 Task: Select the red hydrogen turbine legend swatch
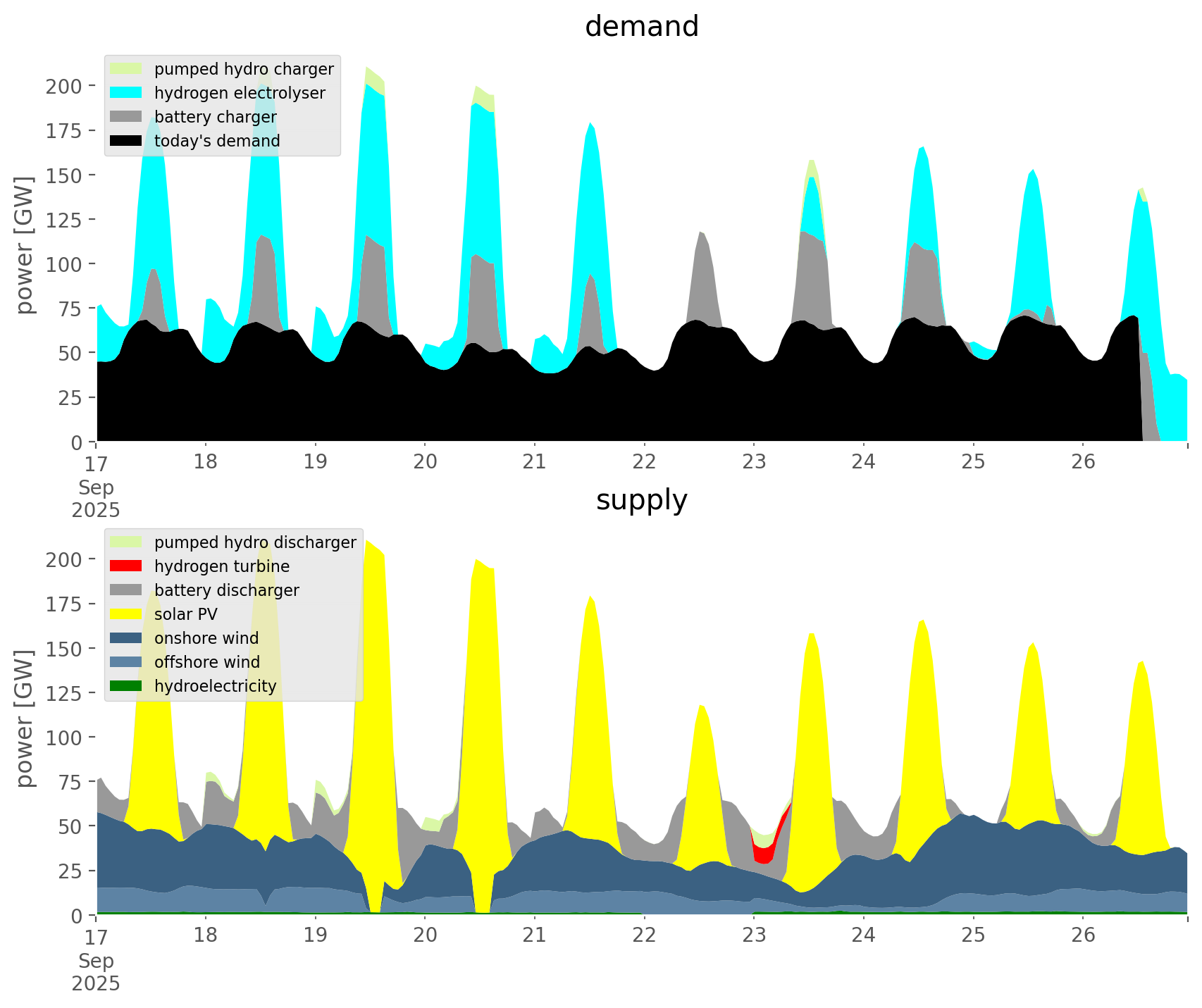[126, 566]
